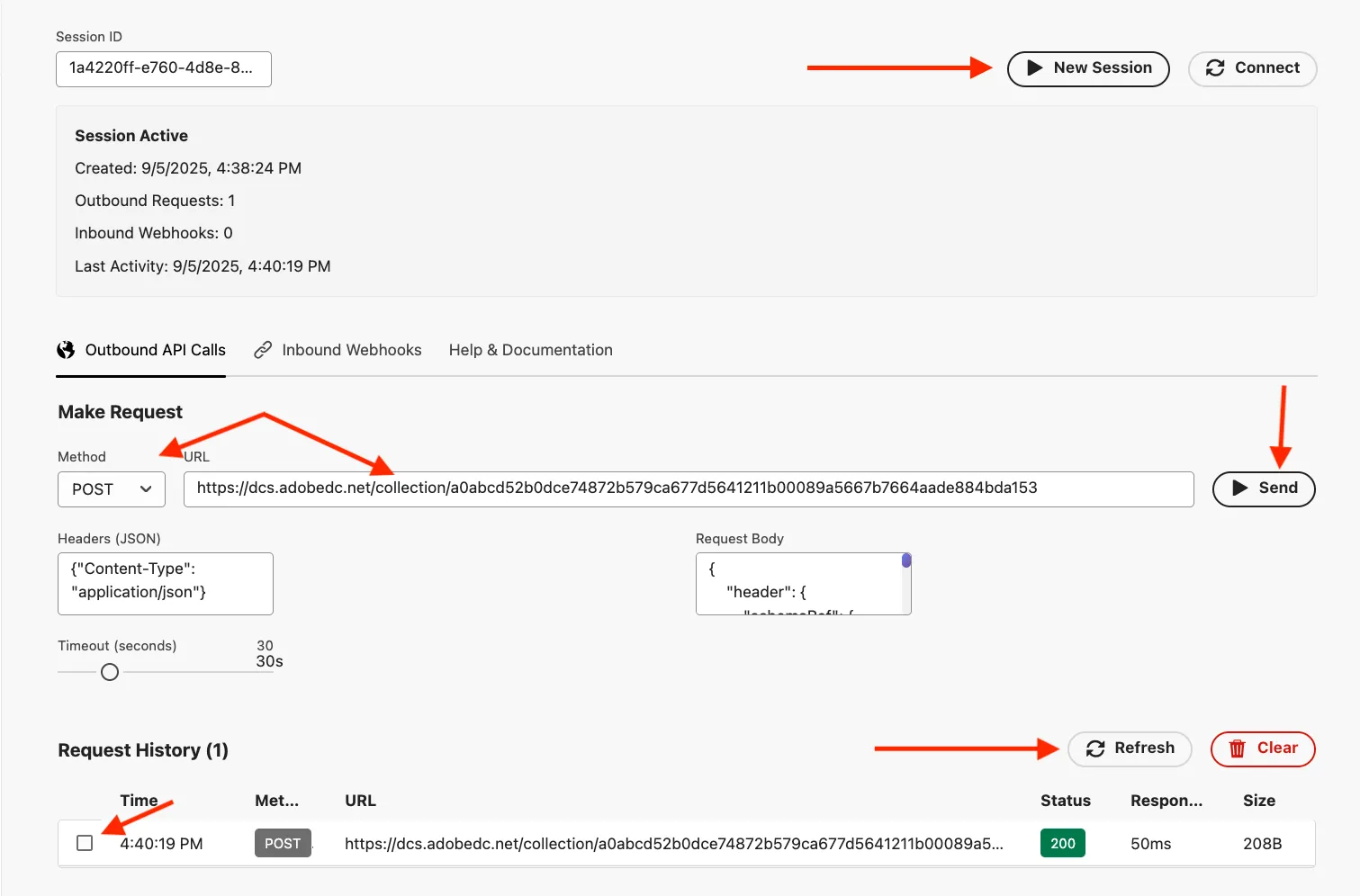Click the Status column header
Viewport: 1360px width, 896px height.
pos(1066,801)
